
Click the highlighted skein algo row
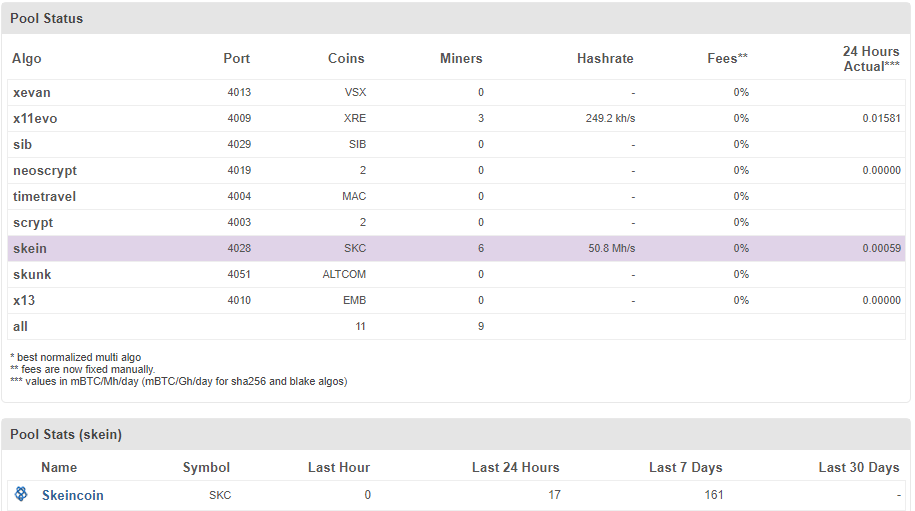(30, 249)
